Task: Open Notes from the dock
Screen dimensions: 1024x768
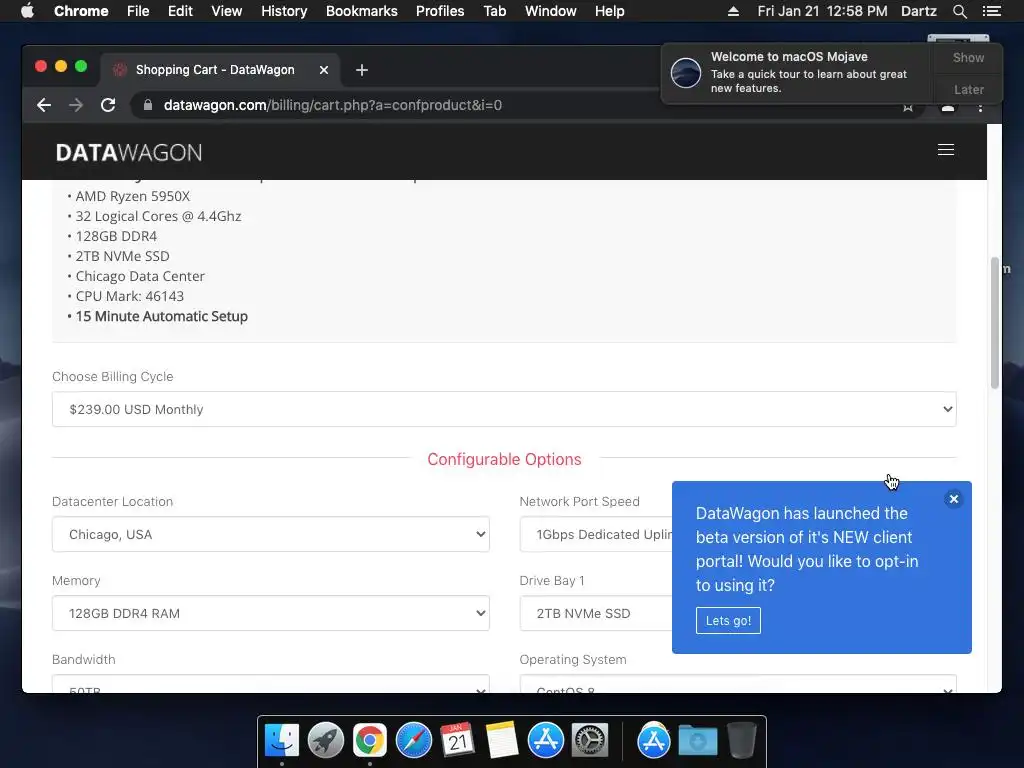Action: click(502, 741)
